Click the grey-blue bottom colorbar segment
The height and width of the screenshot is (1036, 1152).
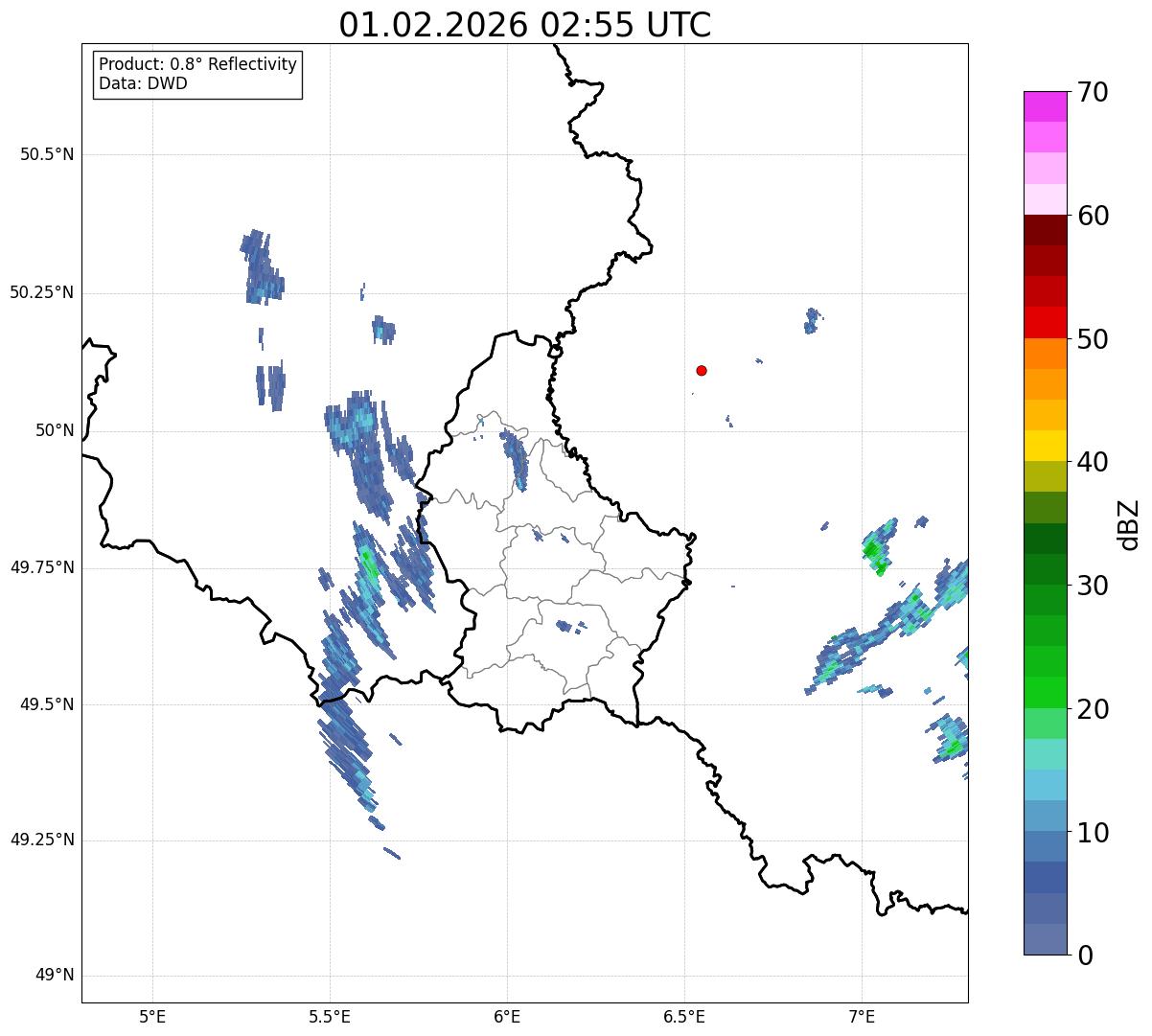click(1045, 939)
